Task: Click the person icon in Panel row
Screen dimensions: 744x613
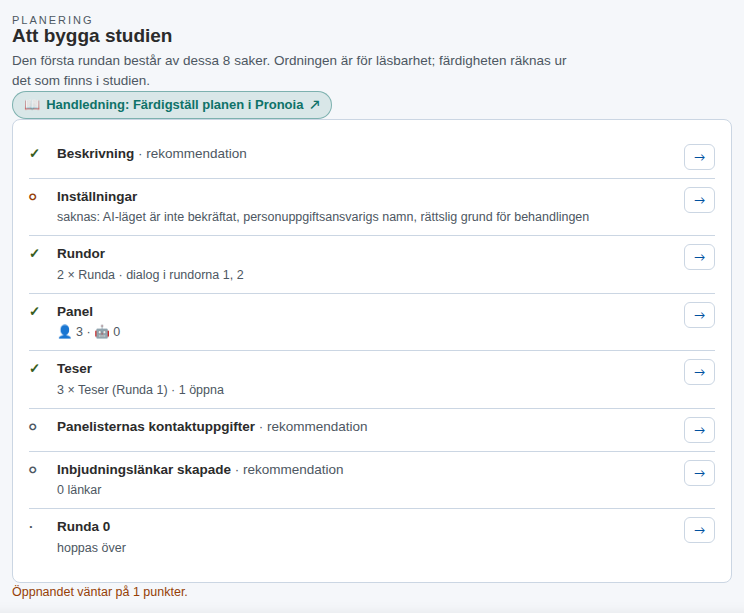Action: point(65,332)
